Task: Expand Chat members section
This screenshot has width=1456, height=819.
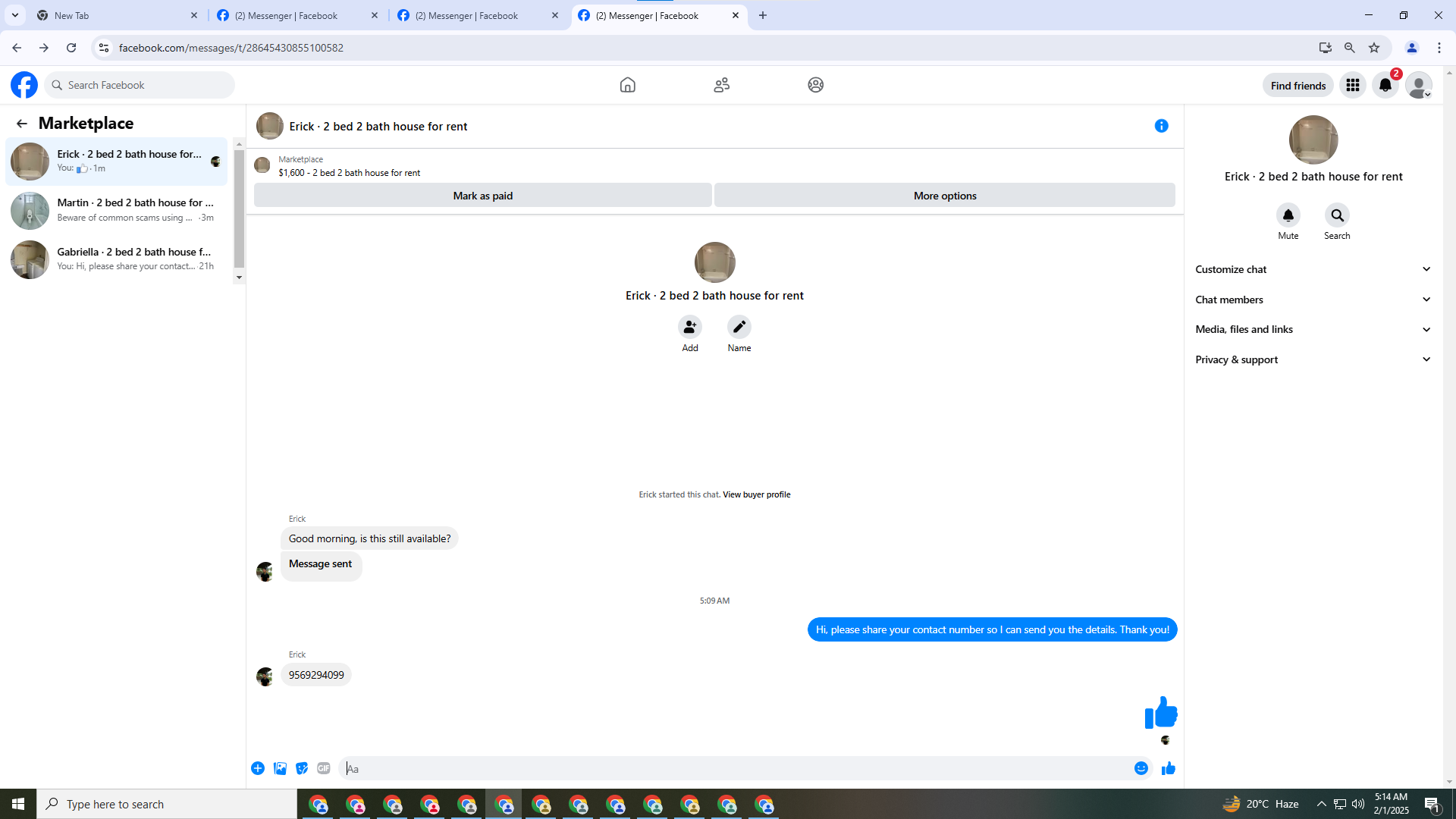Action: click(1313, 300)
